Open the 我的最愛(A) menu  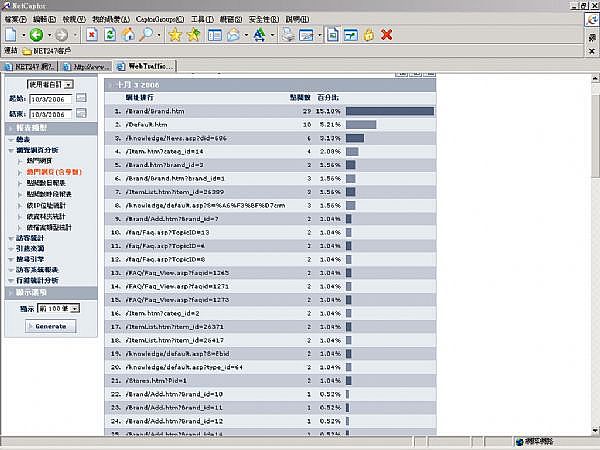coord(111,19)
